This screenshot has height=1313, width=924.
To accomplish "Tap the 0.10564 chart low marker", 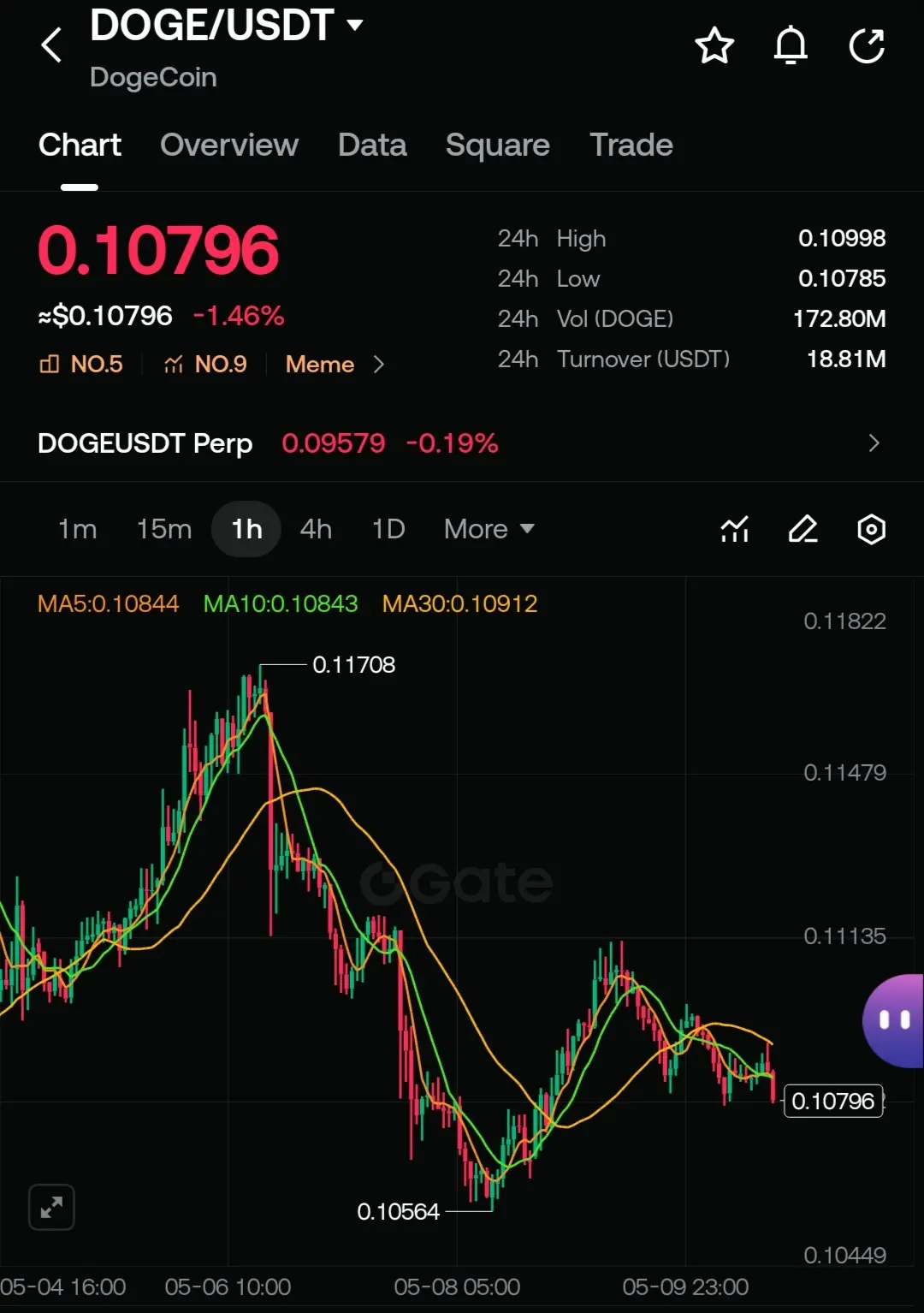I will (398, 1212).
